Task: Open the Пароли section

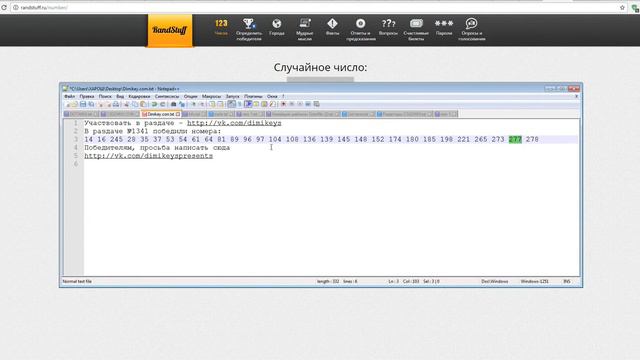Action: [x=444, y=27]
